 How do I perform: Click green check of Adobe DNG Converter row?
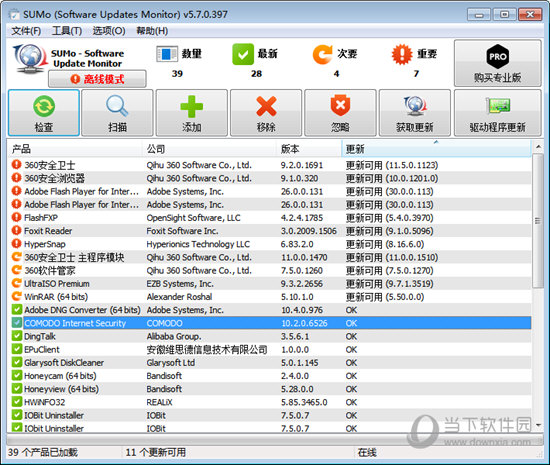(17, 310)
